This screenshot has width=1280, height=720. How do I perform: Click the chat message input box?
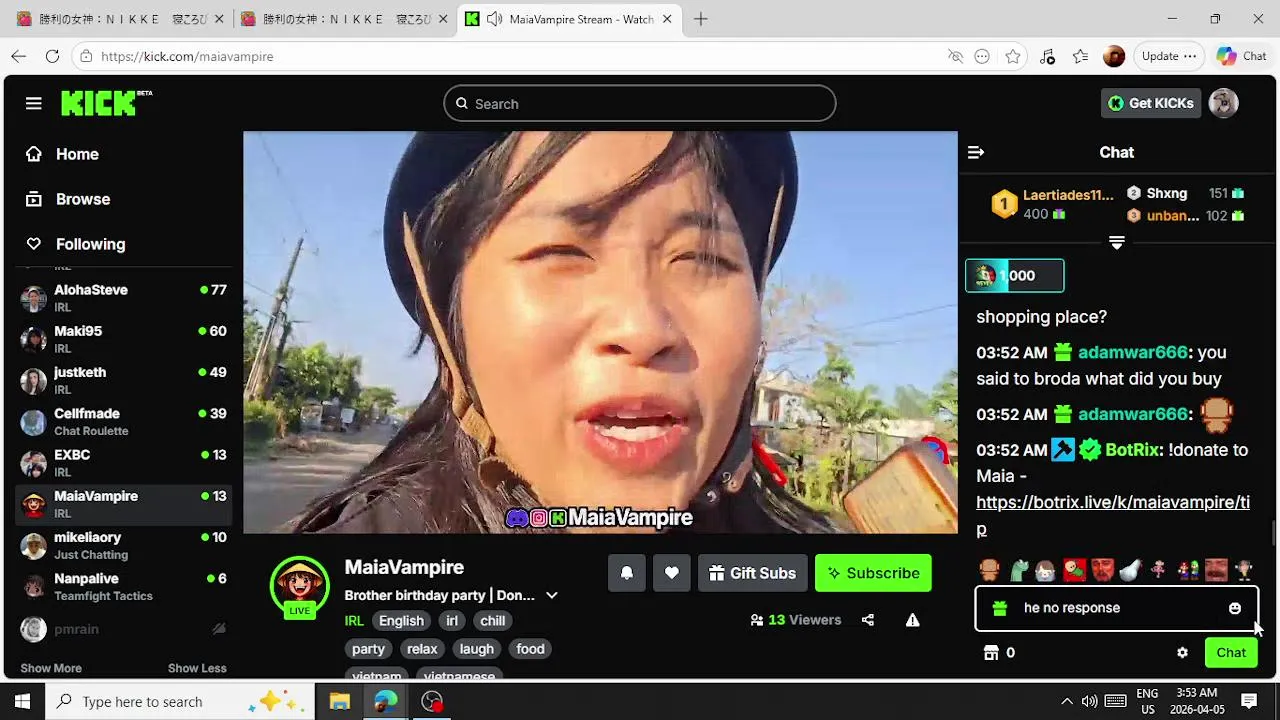click(1115, 608)
